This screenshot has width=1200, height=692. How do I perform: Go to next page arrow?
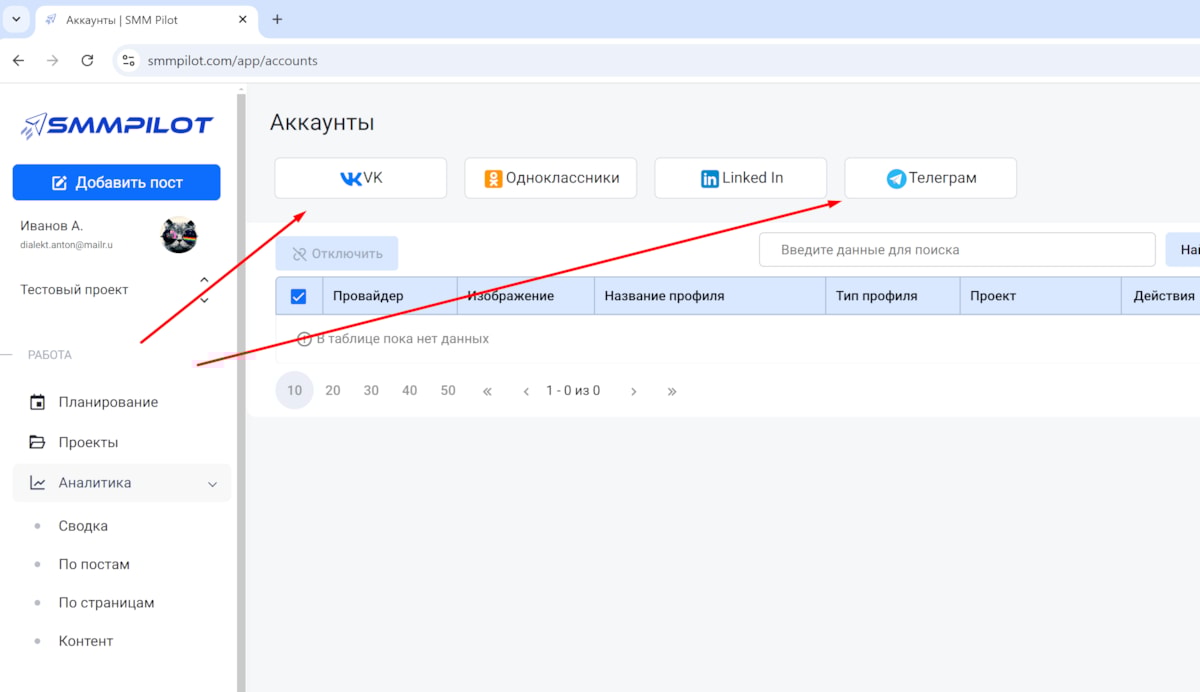(x=633, y=391)
